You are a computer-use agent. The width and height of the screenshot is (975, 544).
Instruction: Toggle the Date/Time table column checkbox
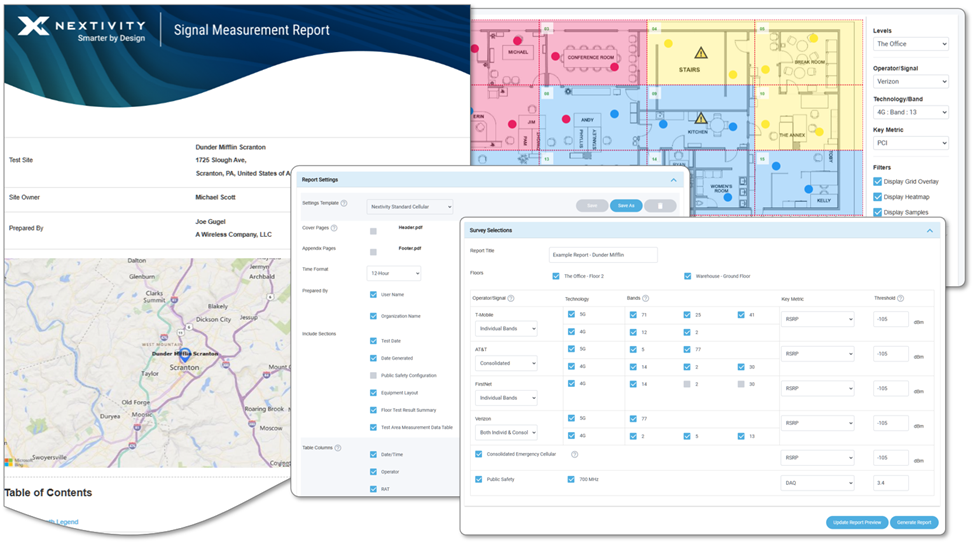pyautogui.click(x=373, y=454)
